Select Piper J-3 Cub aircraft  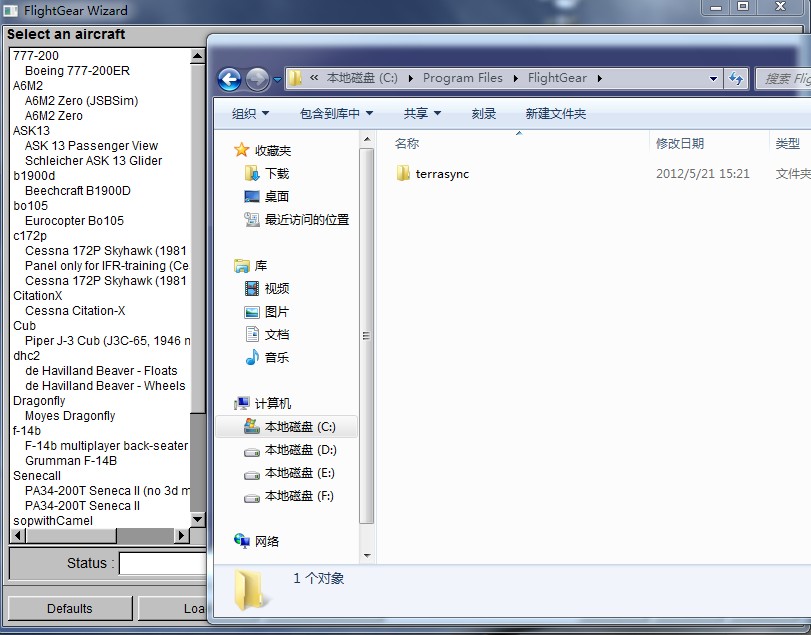107,340
